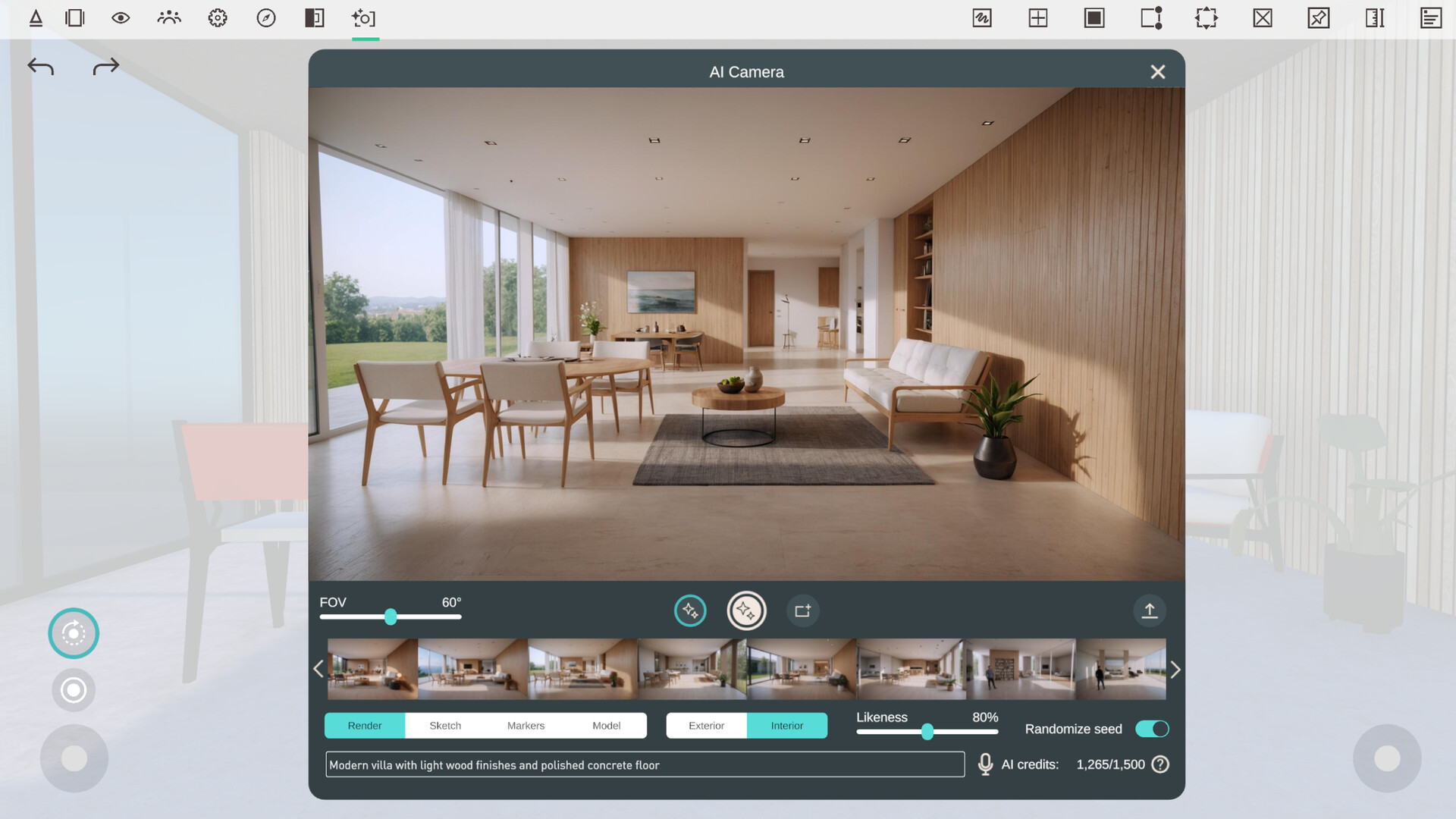Click the help question mark next to AI credits
The image size is (1456, 819).
tap(1159, 764)
